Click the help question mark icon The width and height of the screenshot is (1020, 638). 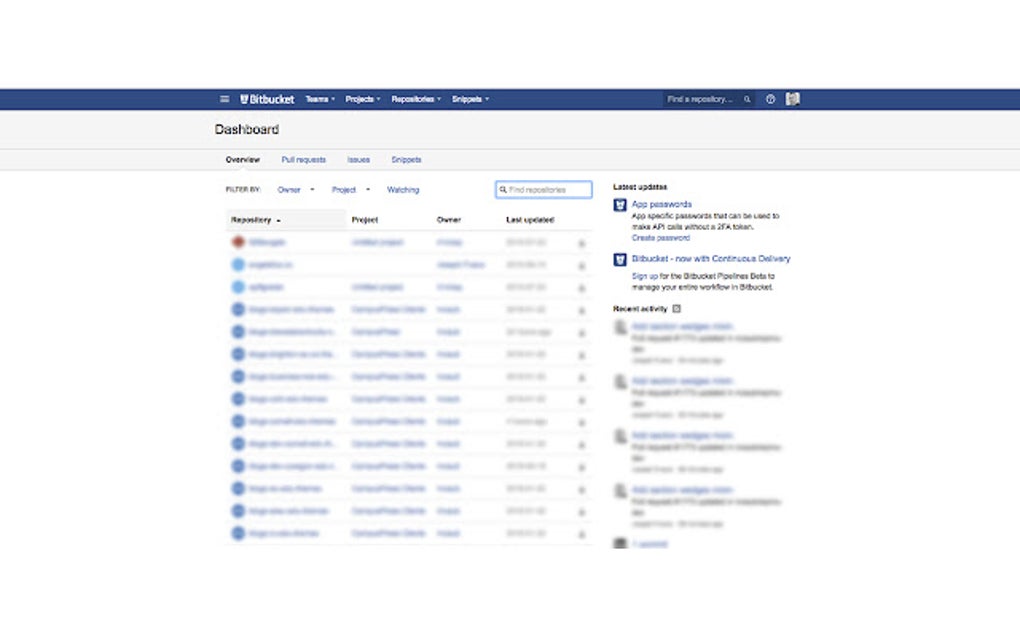click(769, 100)
